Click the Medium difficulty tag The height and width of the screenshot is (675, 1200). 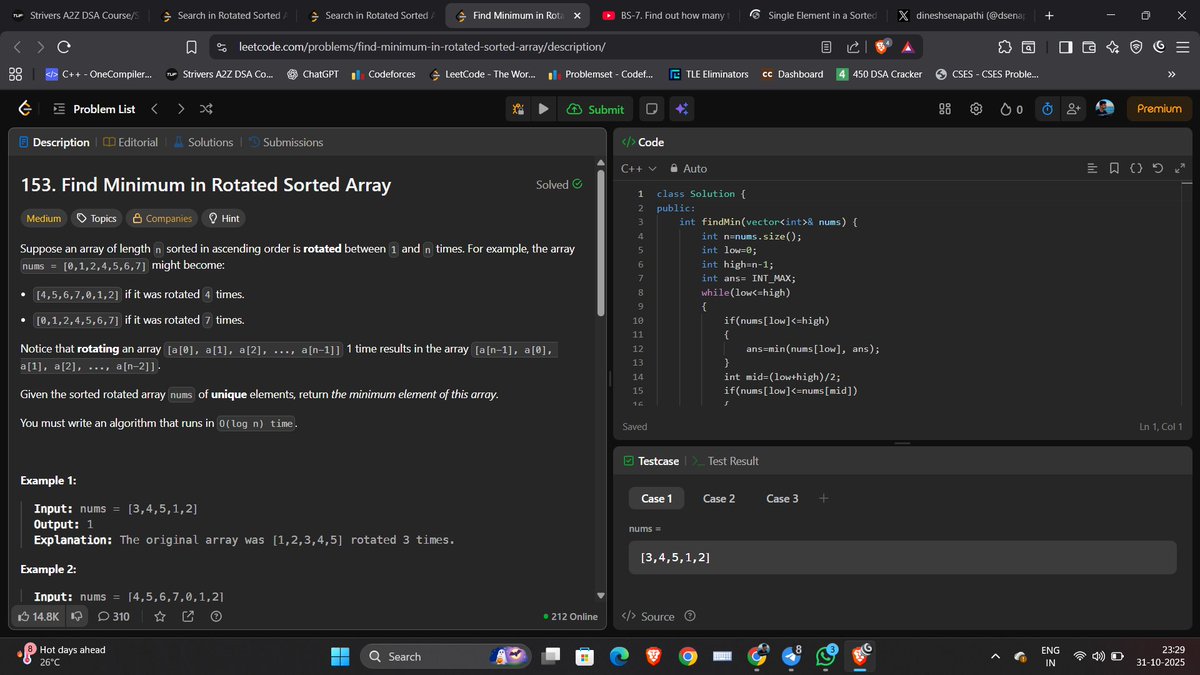pos(43,218)
